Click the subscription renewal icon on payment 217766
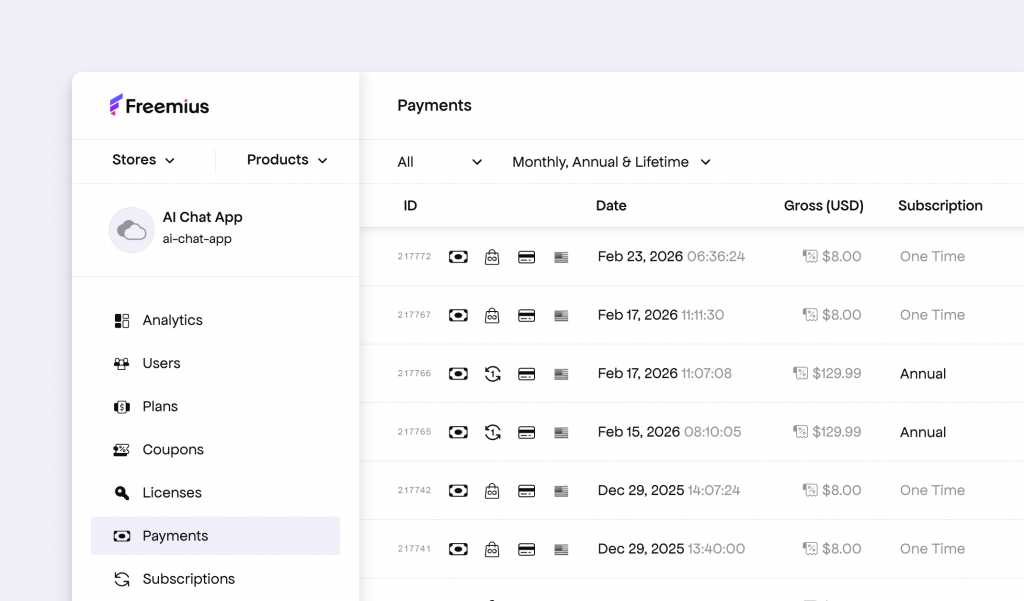Image resolution: width=1024 pixels, height=601 pixels. click(492, 373)
